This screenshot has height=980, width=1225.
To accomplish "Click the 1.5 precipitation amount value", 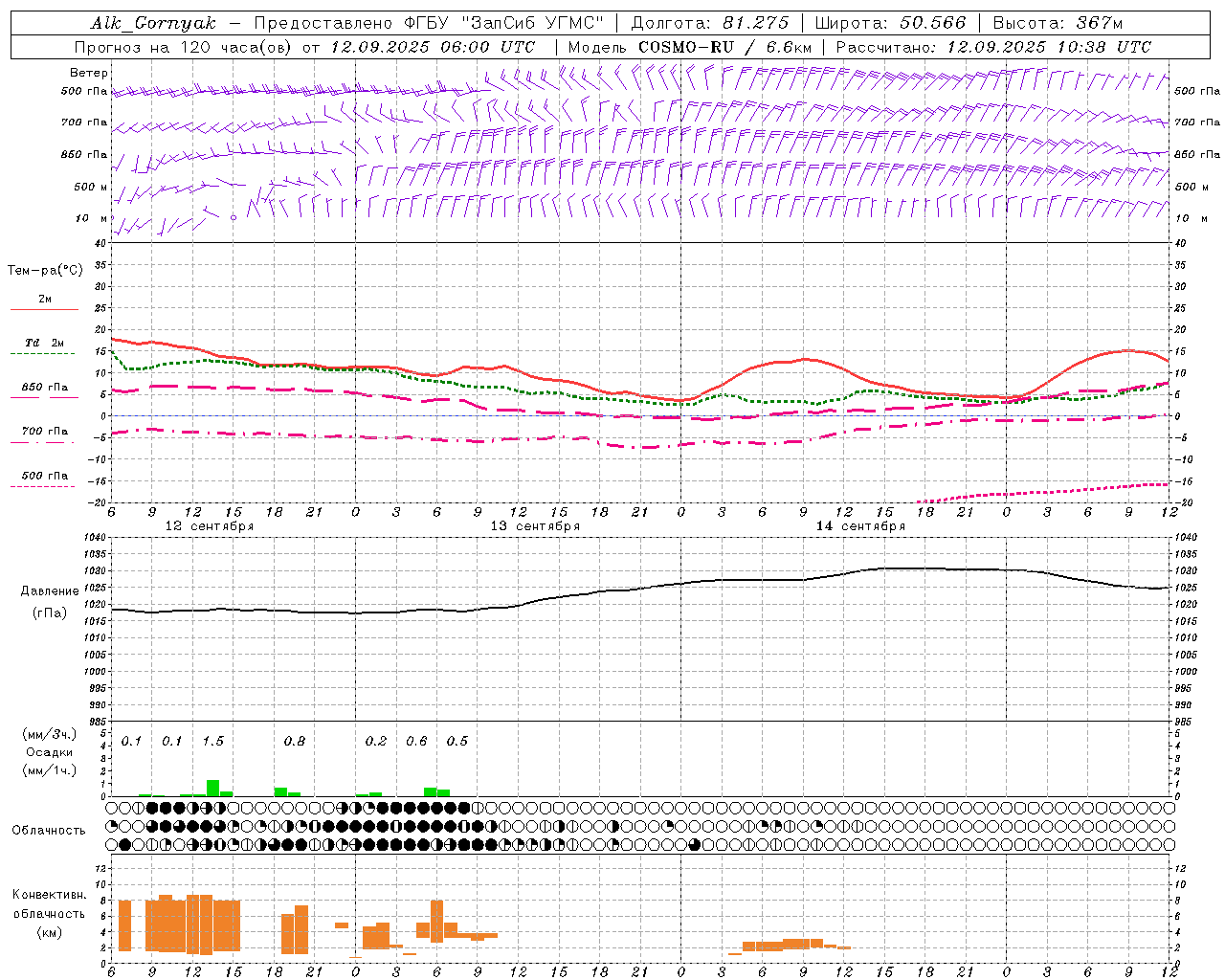I will [x=213, y=742].
